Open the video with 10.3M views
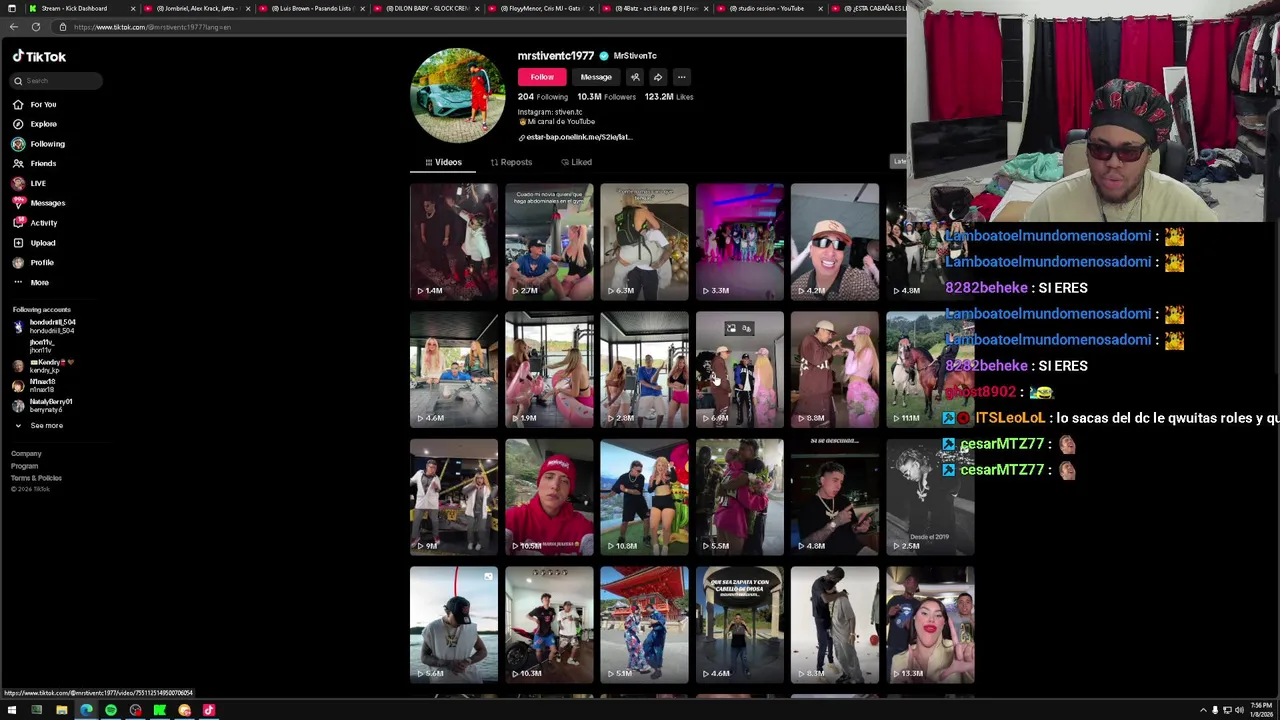This screenshot has width=1280, height=720. [549, 625]
